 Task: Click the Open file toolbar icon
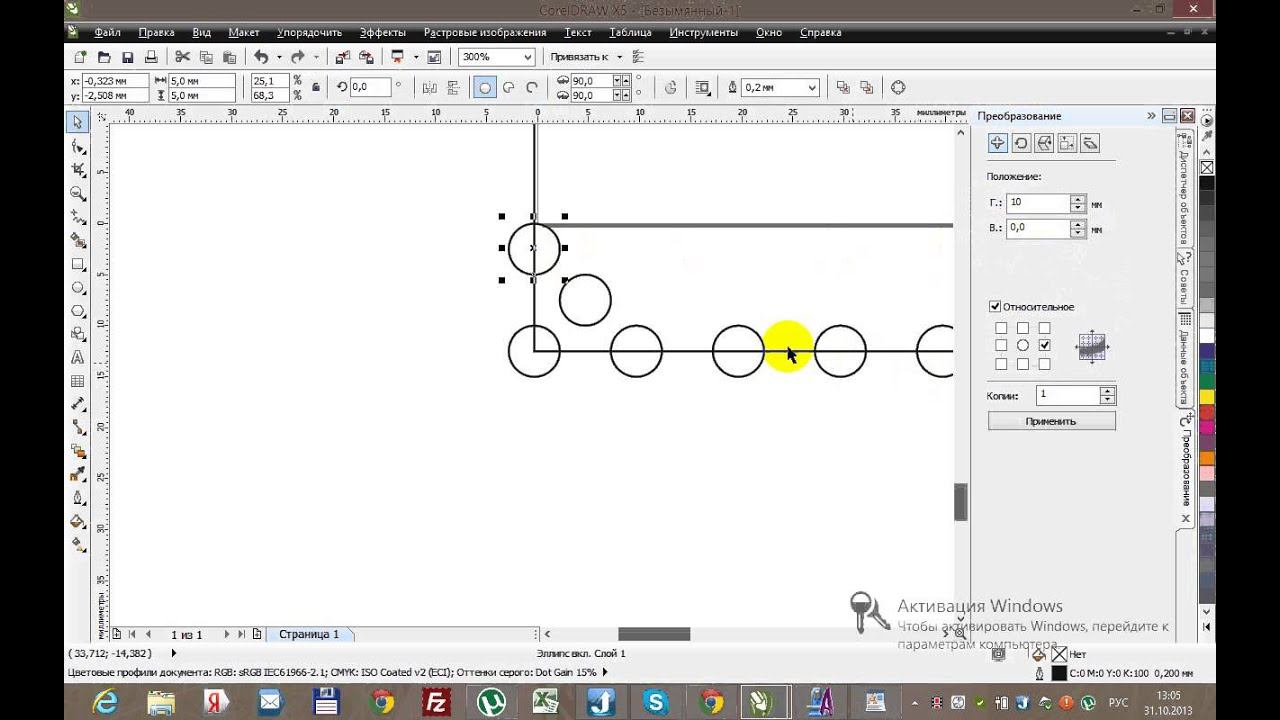(x=103, y=57)
